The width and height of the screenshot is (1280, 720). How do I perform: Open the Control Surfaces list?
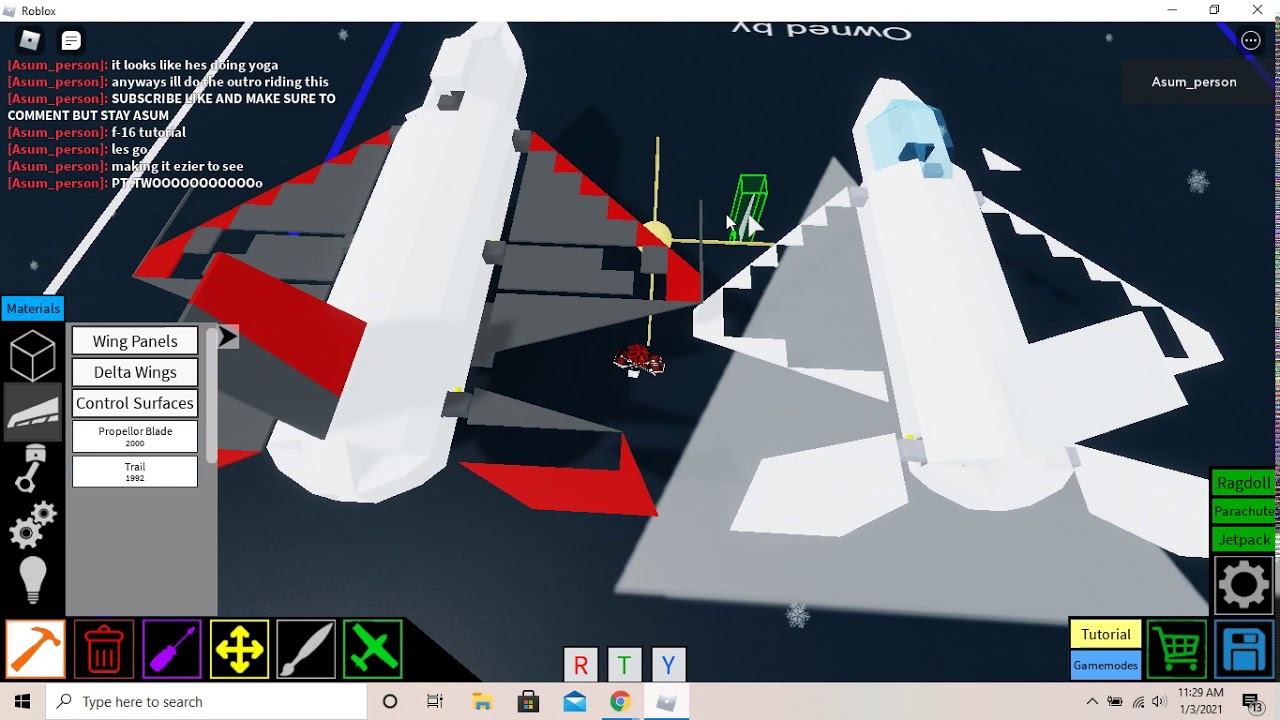pyautogui.click(x=135, y=403)
